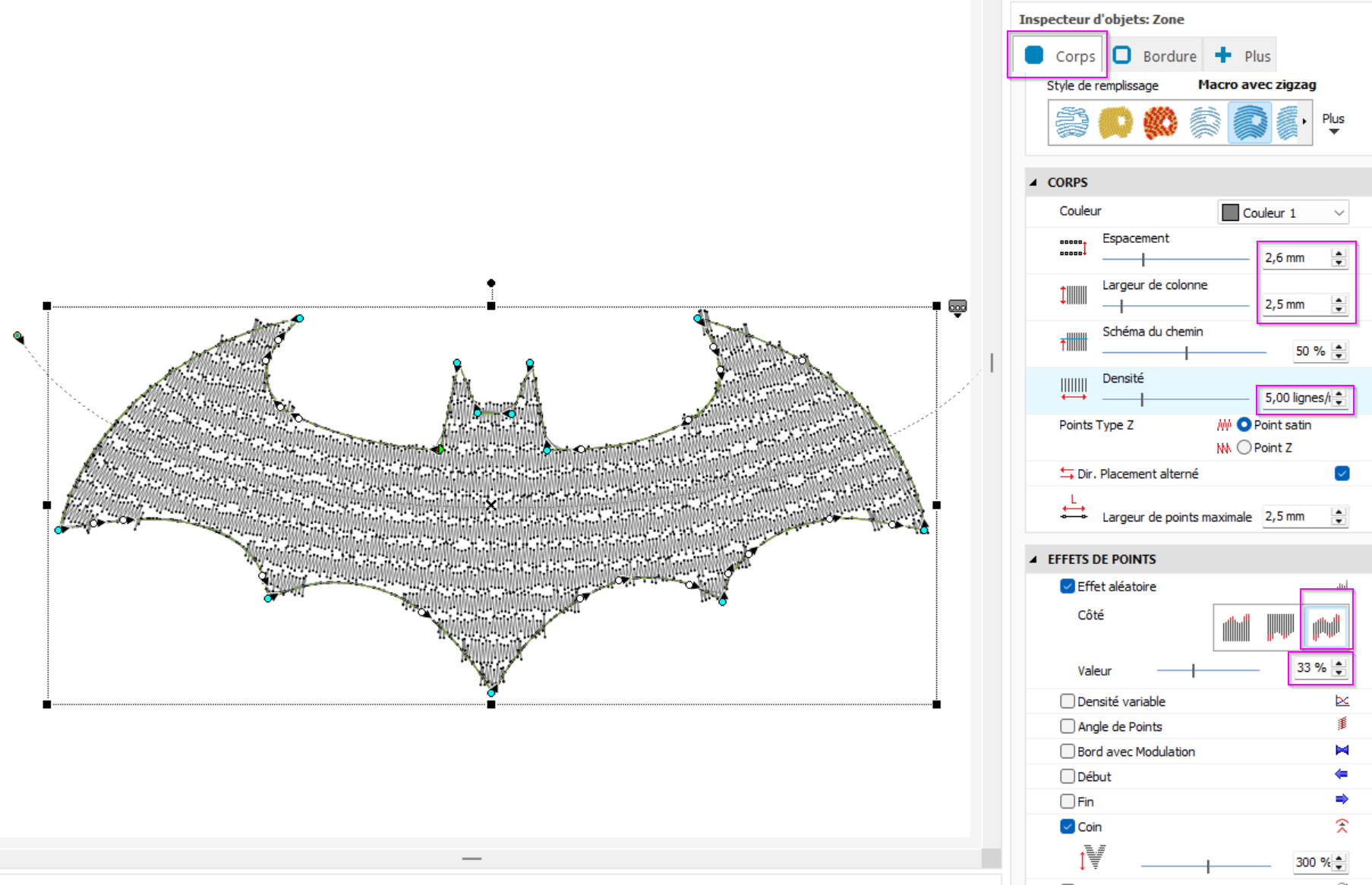Select the Point Z radio button

tap(1244, 448)
